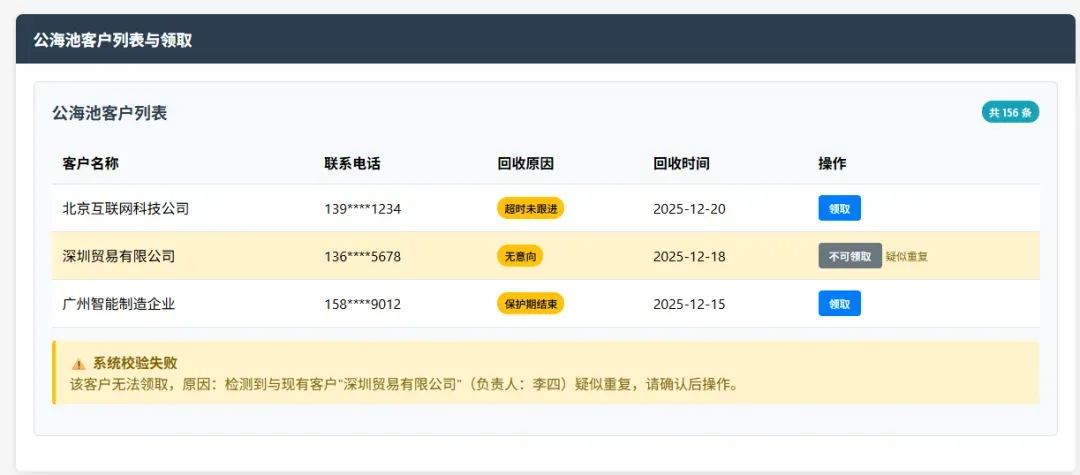Click the 保护期结束 reason tag
This screenshot has height=475, width=1080.
(530, 304)
